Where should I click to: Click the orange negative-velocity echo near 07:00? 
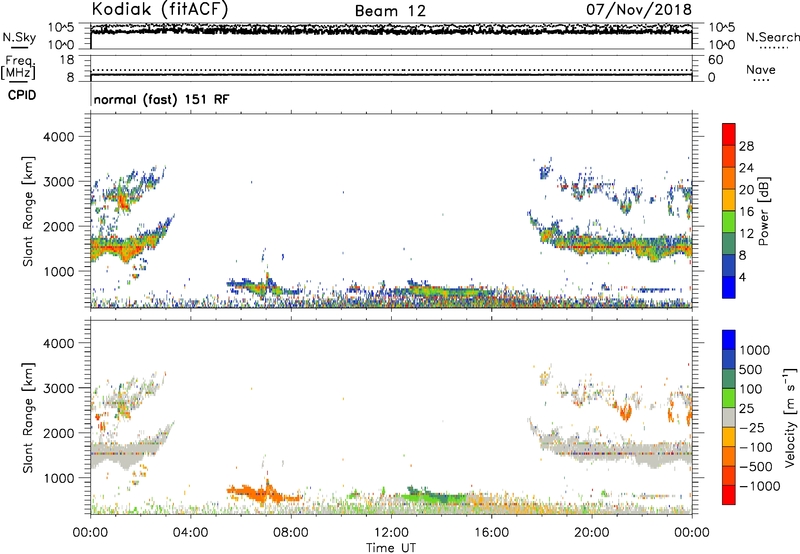265,494
